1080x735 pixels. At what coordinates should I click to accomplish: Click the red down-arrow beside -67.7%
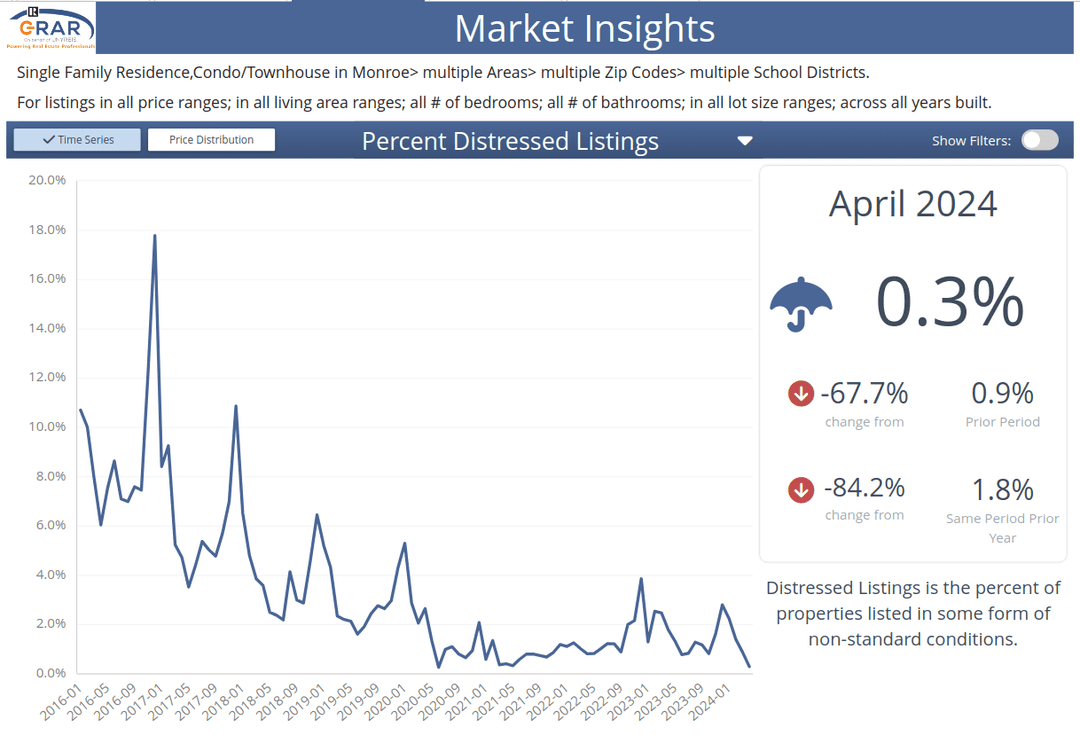tap(801, 394)
